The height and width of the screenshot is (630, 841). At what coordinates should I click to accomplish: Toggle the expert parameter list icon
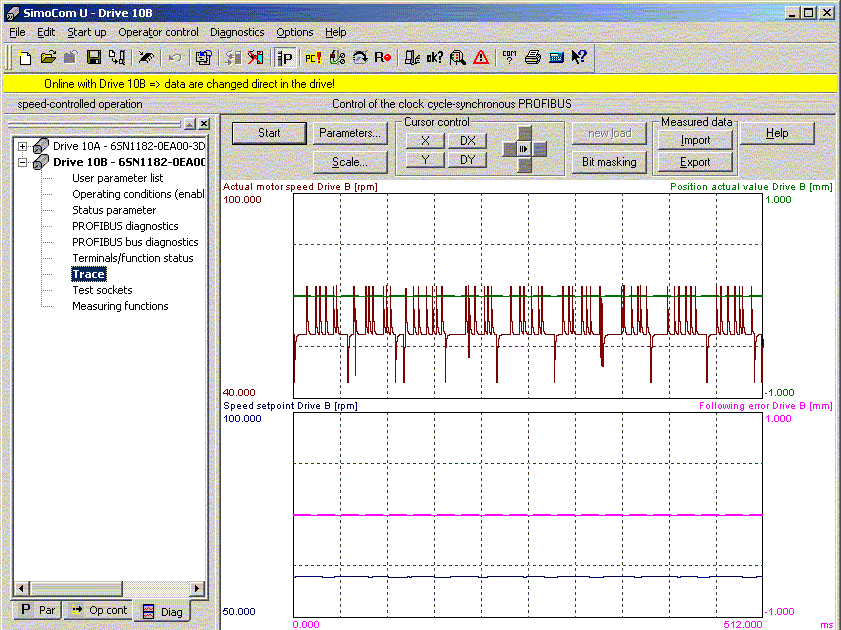(x=285, y=57)
